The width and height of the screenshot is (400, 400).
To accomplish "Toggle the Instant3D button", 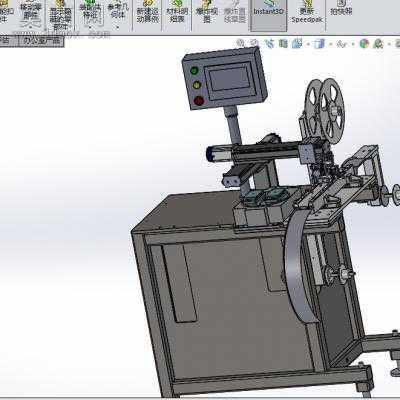I will pos(269,15).
